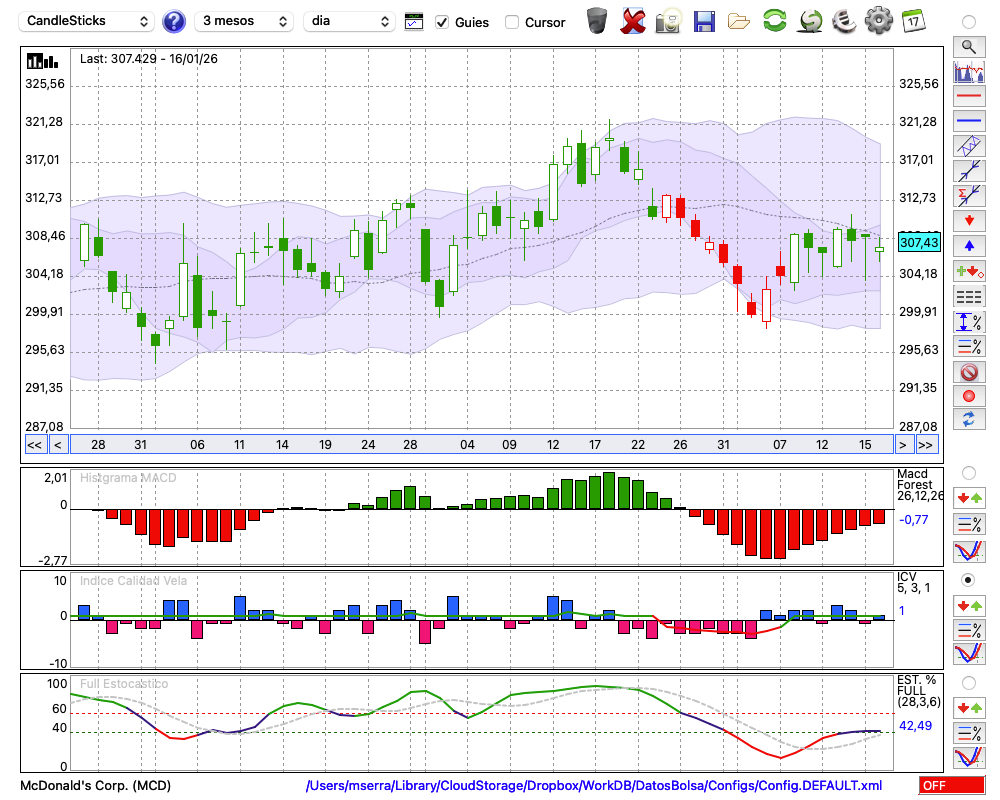This screenshot has height=800, width=1000.
Task: Click the ICV panel percent lines button
Action: tap(969, 630)
